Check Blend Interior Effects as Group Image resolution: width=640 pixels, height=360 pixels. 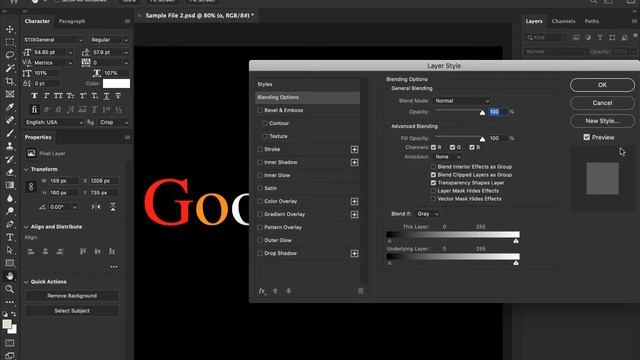coord(433,167)
